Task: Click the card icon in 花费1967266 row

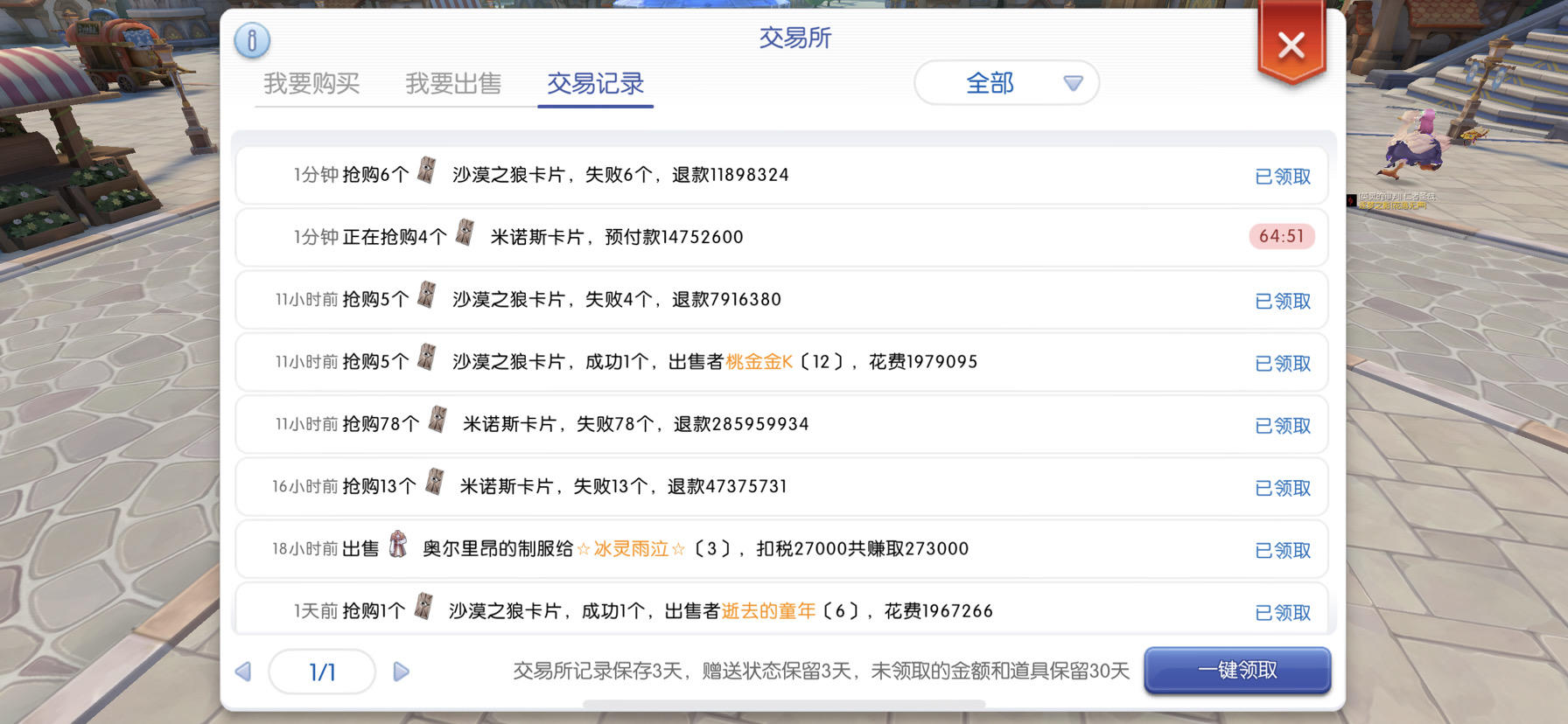Action: [x=423, y=606]
